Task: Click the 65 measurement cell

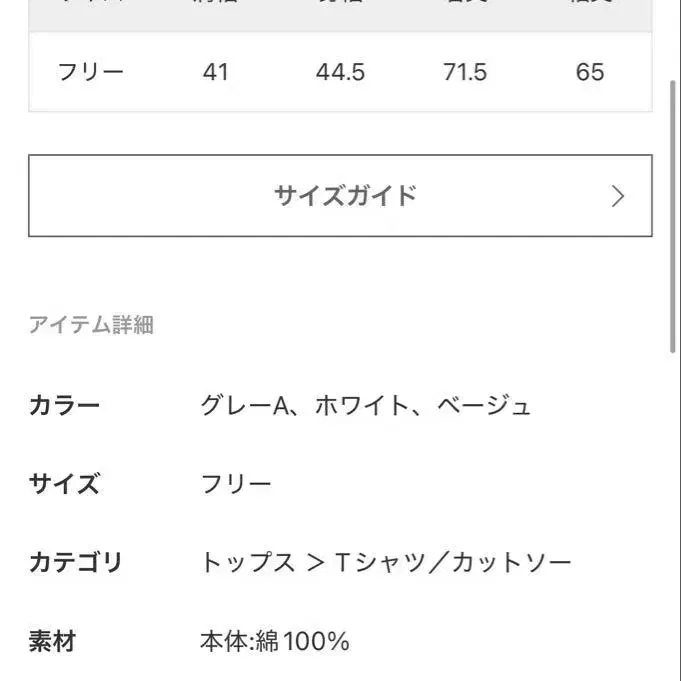Action: 590,72
